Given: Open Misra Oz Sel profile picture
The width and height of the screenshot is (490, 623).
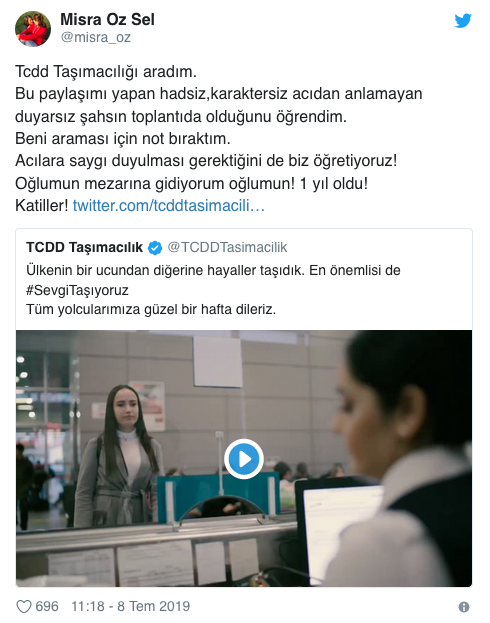Looking at the screenshot, I should [33, 29].
